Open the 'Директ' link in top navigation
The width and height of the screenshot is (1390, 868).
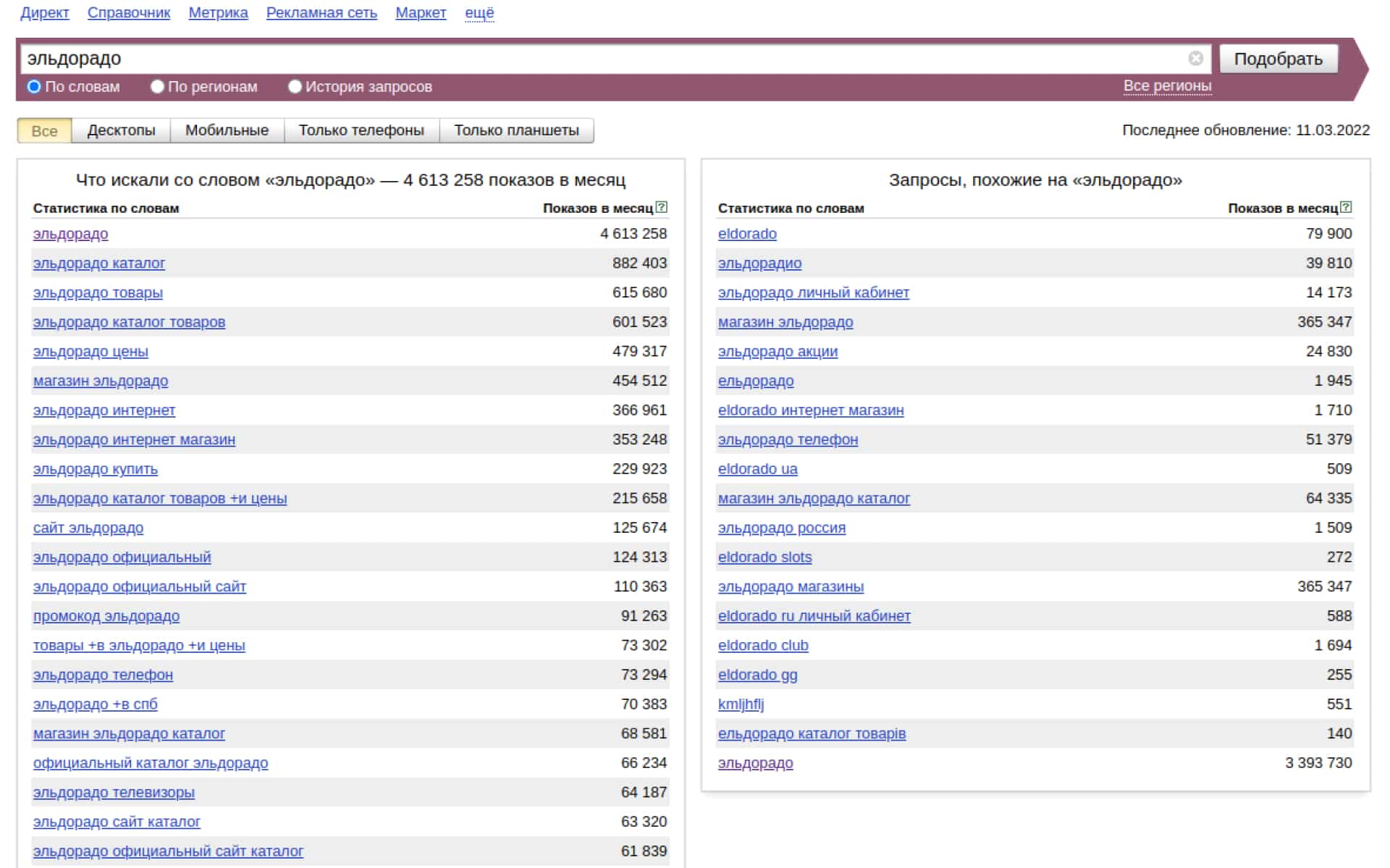coord(45,13)
